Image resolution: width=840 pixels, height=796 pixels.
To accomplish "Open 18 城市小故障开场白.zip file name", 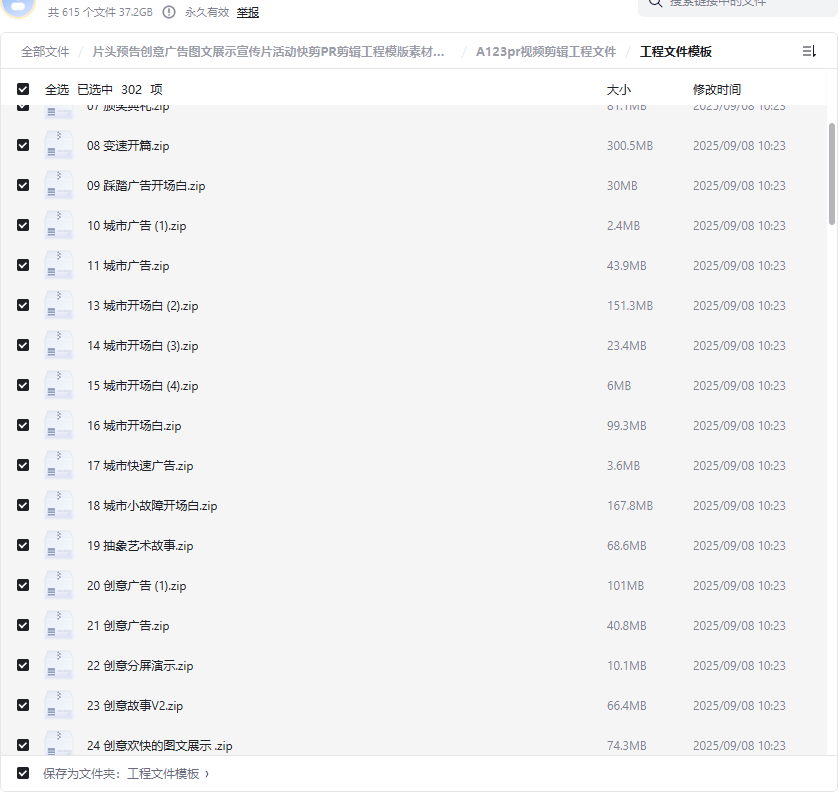I will click(x=152, y=506).
